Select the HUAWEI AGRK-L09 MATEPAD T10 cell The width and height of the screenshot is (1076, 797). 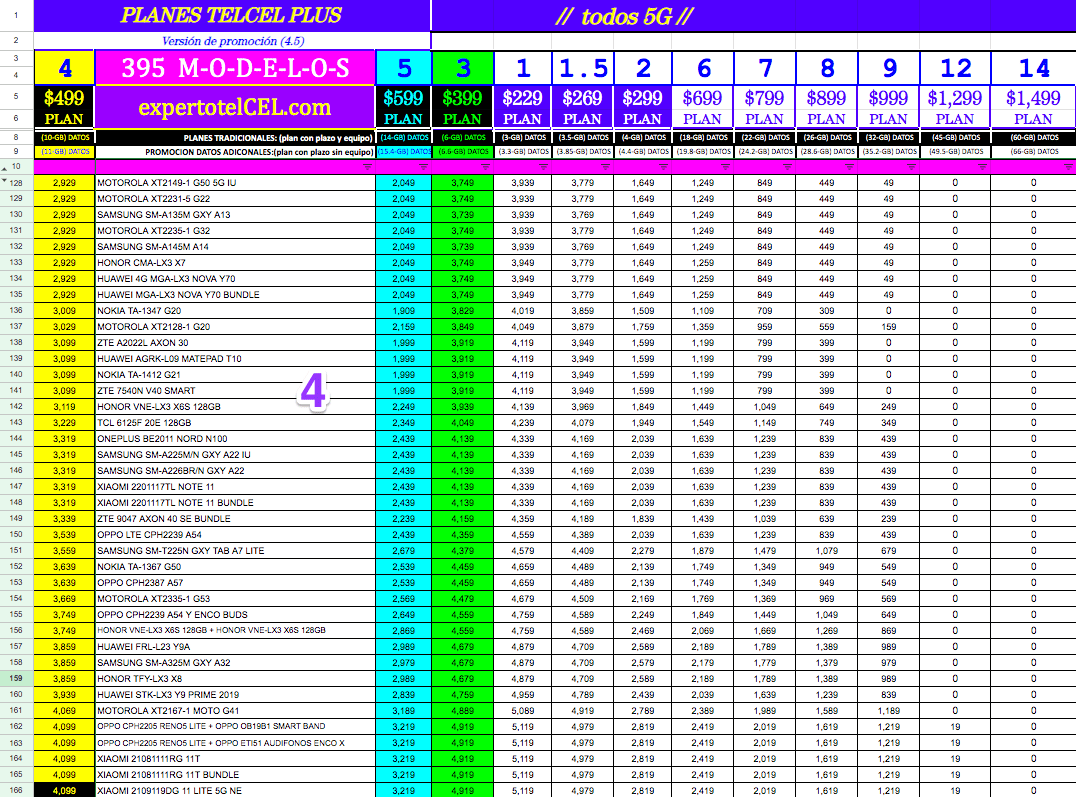click(x=235, y=358)
